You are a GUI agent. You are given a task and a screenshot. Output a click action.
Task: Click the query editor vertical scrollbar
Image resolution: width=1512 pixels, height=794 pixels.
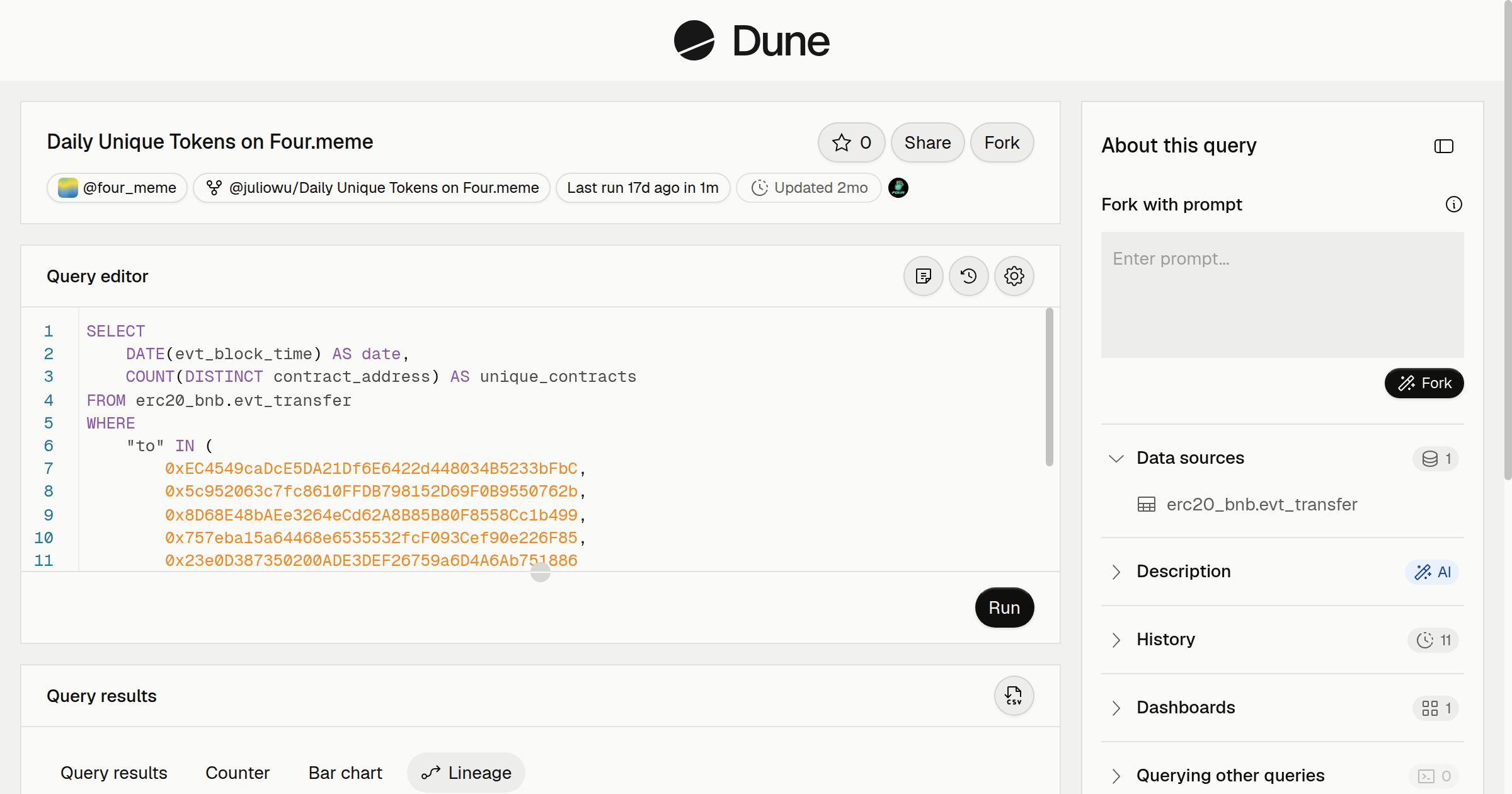[1049, 387]
